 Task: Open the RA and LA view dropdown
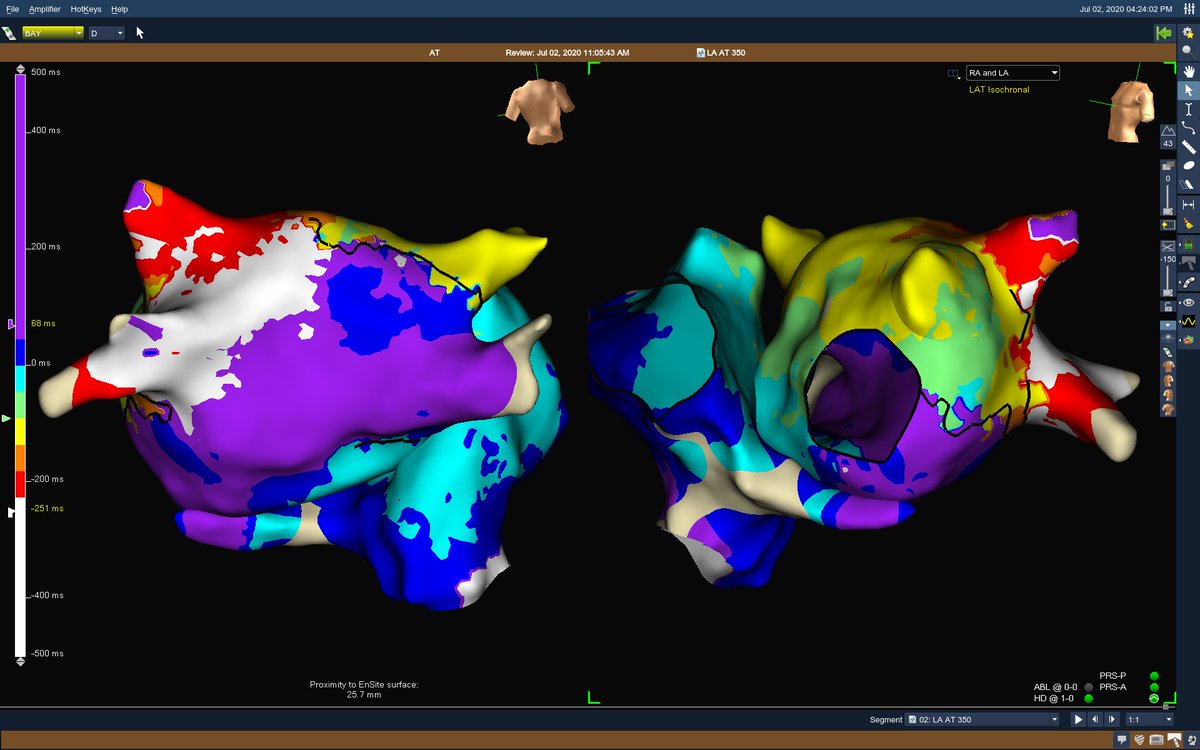[1012, 73]
